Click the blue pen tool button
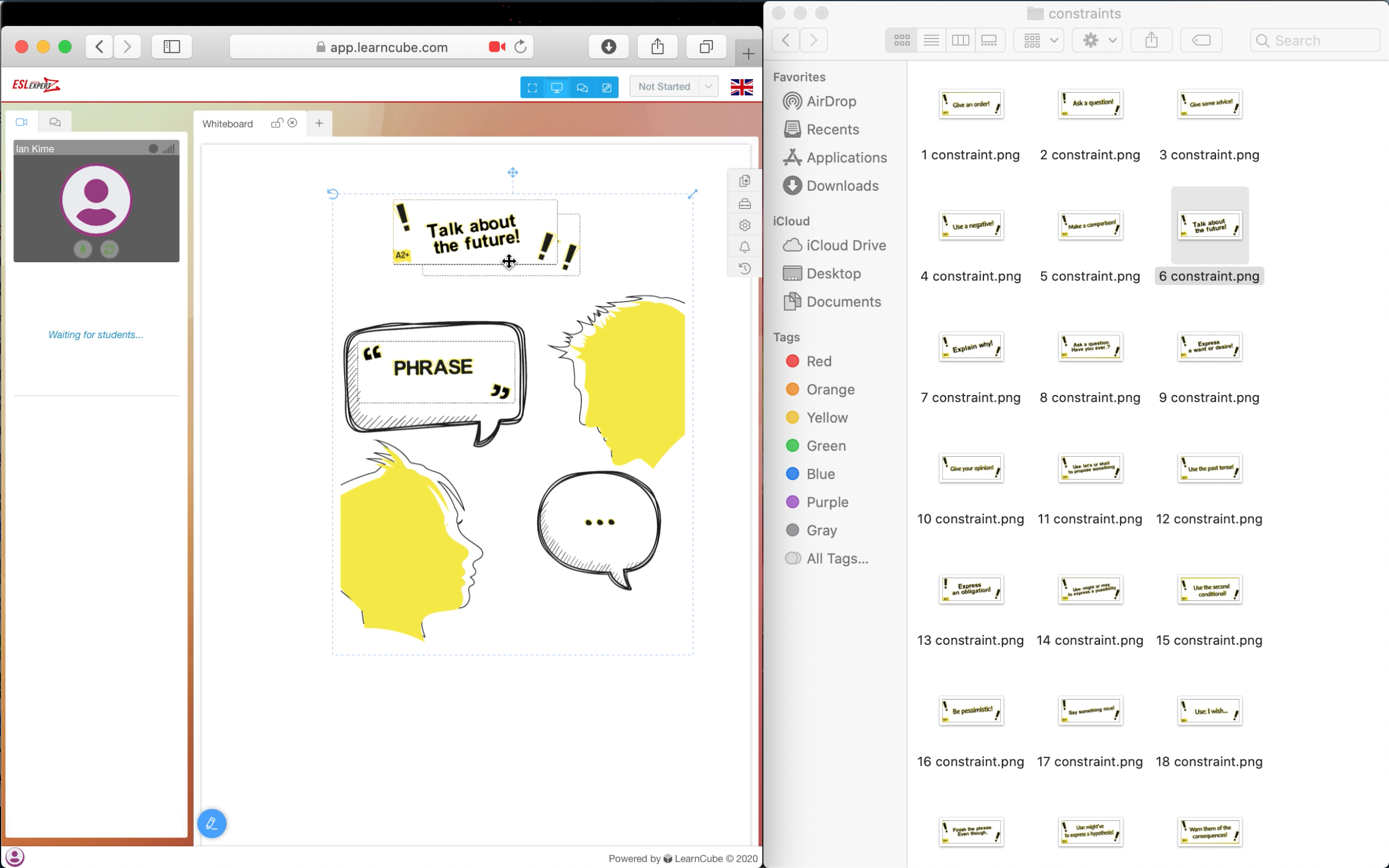Screen dimensions: 1389x868 tap(212, 823)
